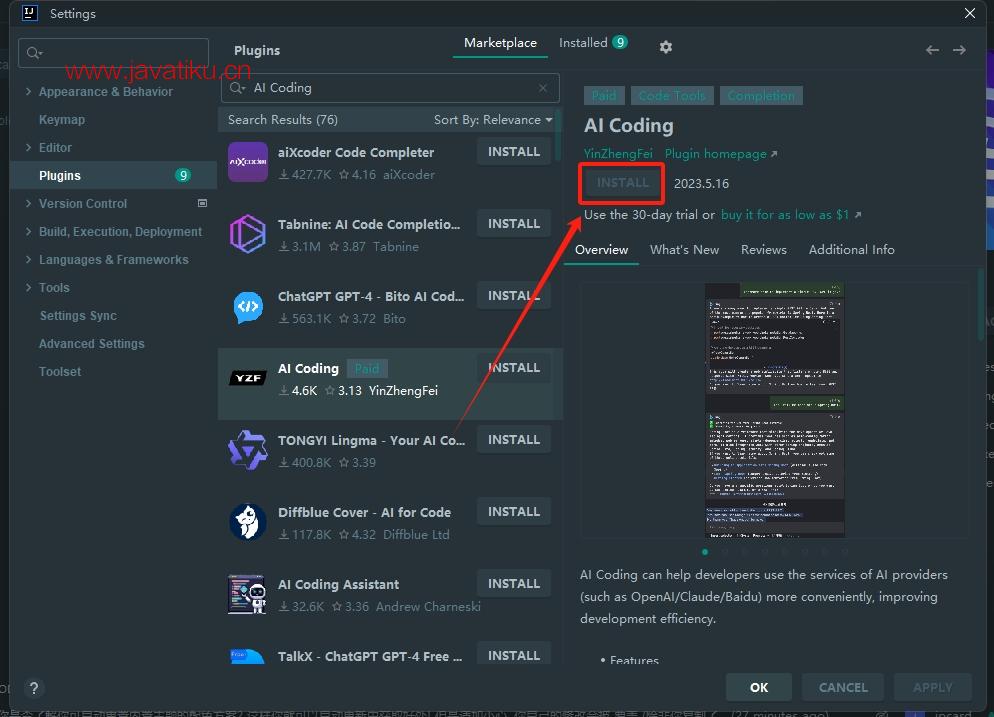Click the OK button
994x717 pixels.
click(759, 688)
